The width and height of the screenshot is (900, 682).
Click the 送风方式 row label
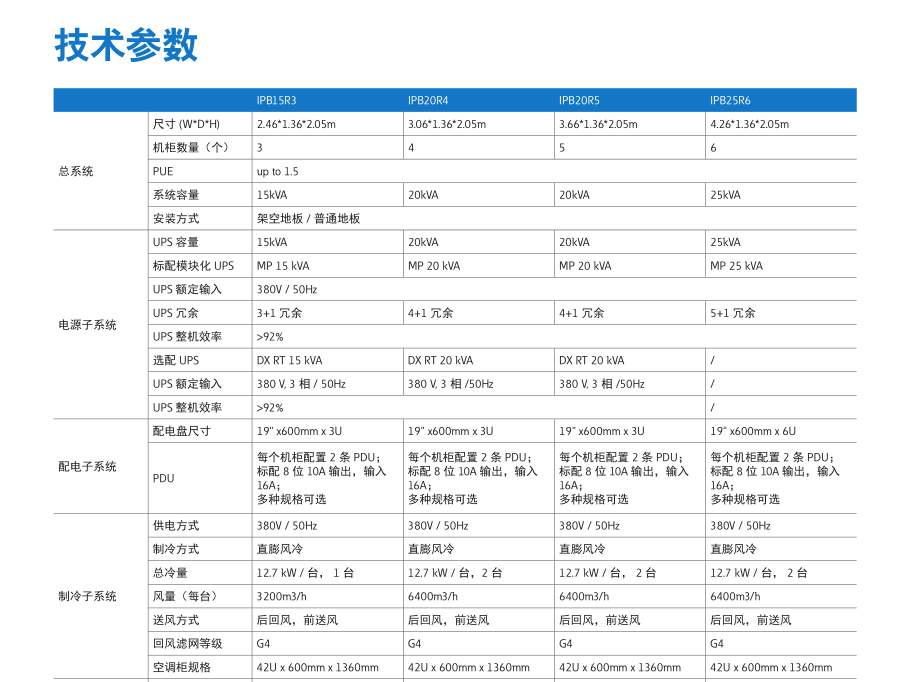pos(176,620)
